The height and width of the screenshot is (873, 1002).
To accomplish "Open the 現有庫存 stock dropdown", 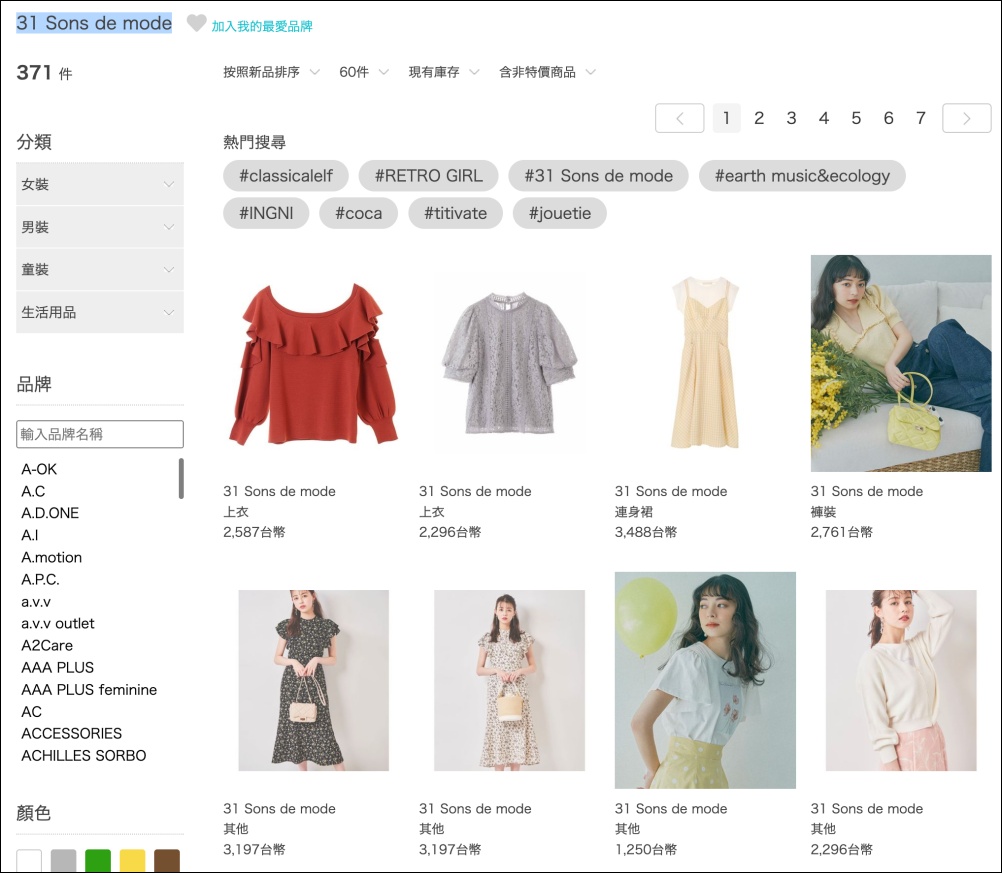I will [x=443, y=72].
